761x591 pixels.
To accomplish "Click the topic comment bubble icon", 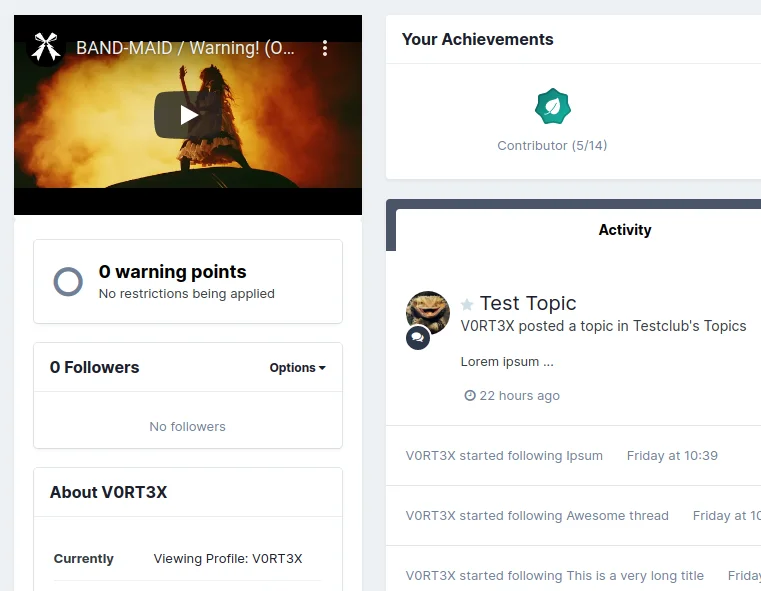I will coord(418,339).
